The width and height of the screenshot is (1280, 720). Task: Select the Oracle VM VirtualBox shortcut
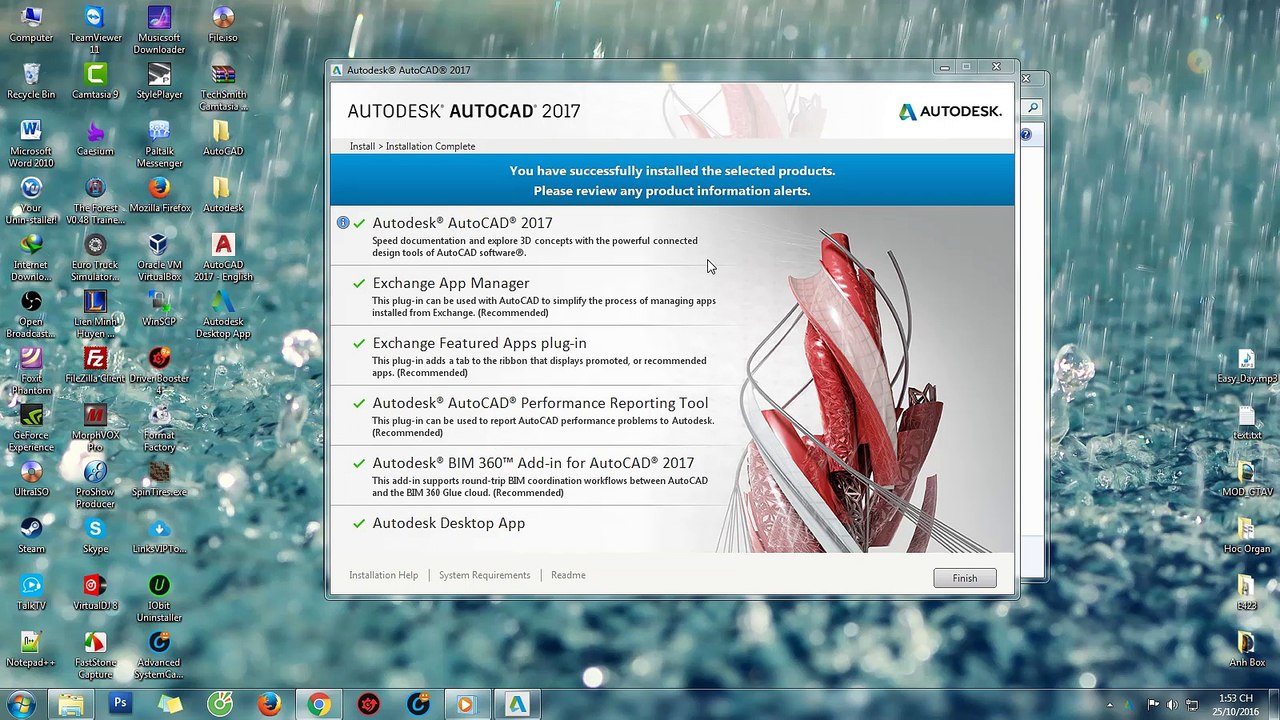(x=159, y=257)
